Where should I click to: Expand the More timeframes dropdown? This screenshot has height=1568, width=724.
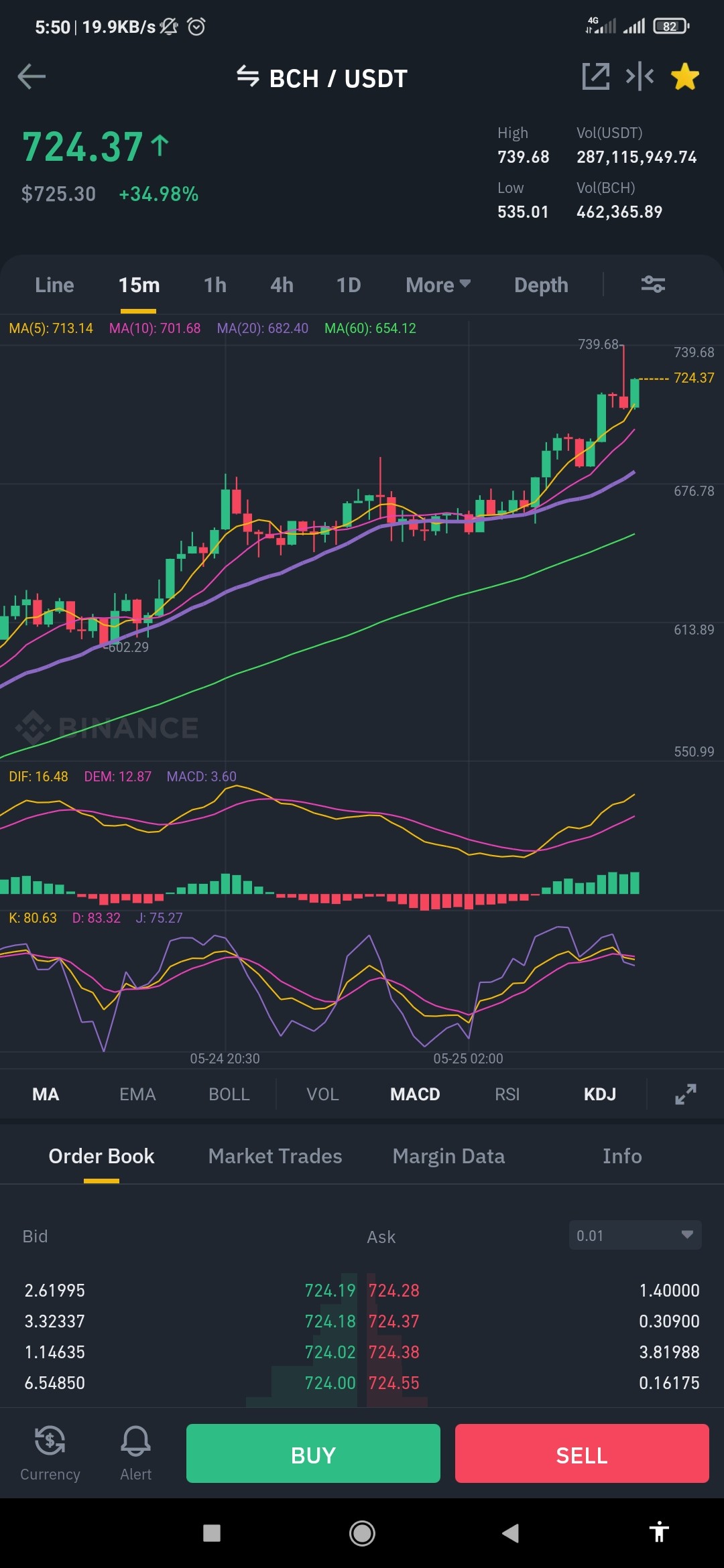(x=438, y=285)
